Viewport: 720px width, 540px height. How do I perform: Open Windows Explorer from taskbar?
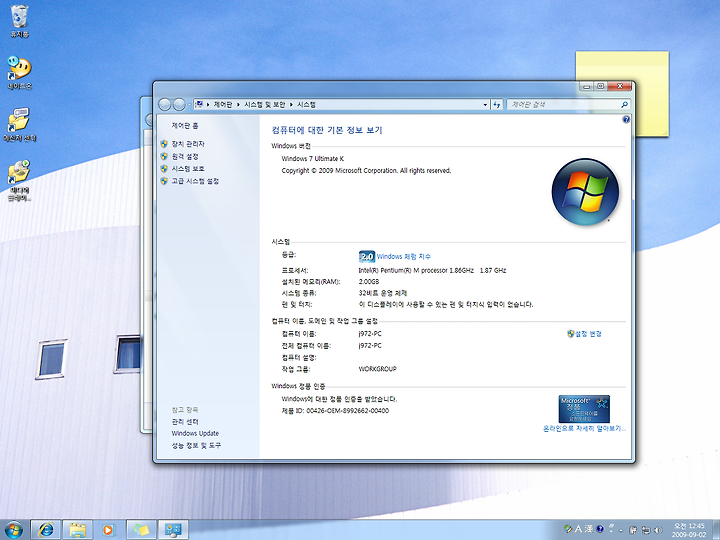(77, 530)
